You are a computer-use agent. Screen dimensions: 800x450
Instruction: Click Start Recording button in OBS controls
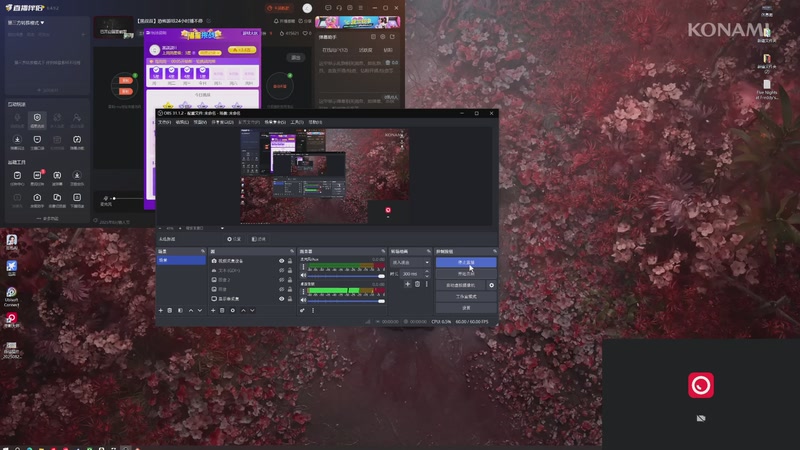click(x=466, y=274)
